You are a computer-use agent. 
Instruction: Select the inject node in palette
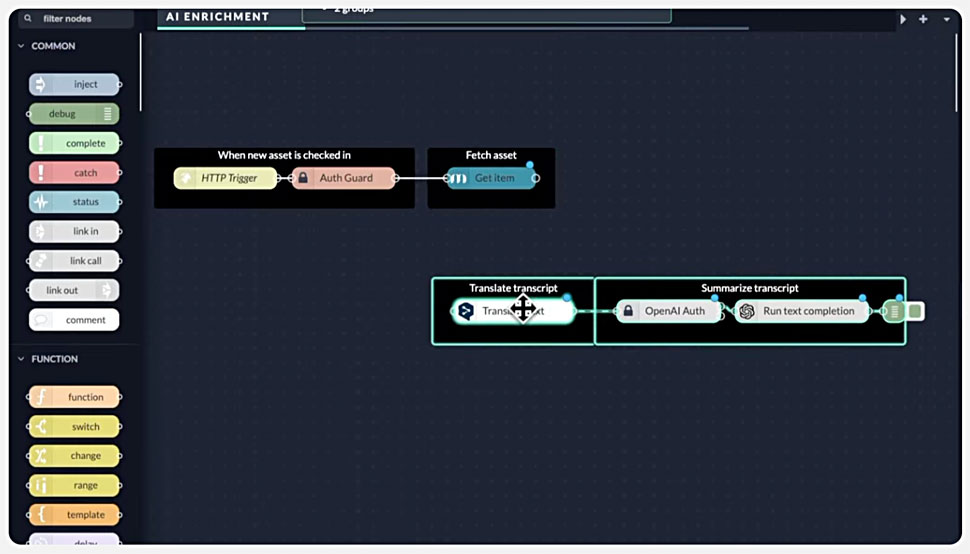(75, 85)
